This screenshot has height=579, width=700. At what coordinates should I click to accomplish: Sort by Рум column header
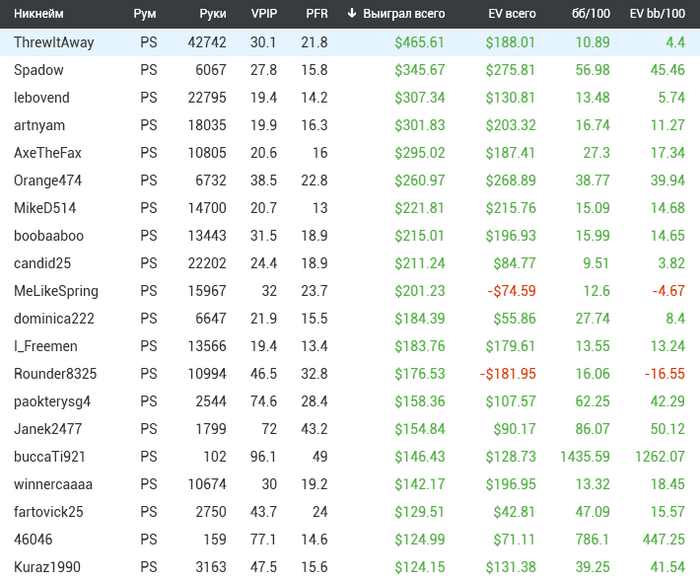(x=145, y=14)
